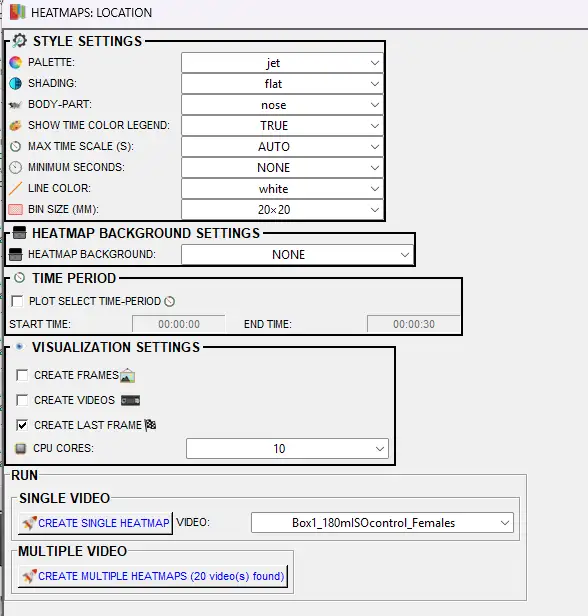Viewport: 588px width, 616px height.
Task: Open the Shading dropdown showing flat
Action: pyautogui.click(x=282, y=84)
